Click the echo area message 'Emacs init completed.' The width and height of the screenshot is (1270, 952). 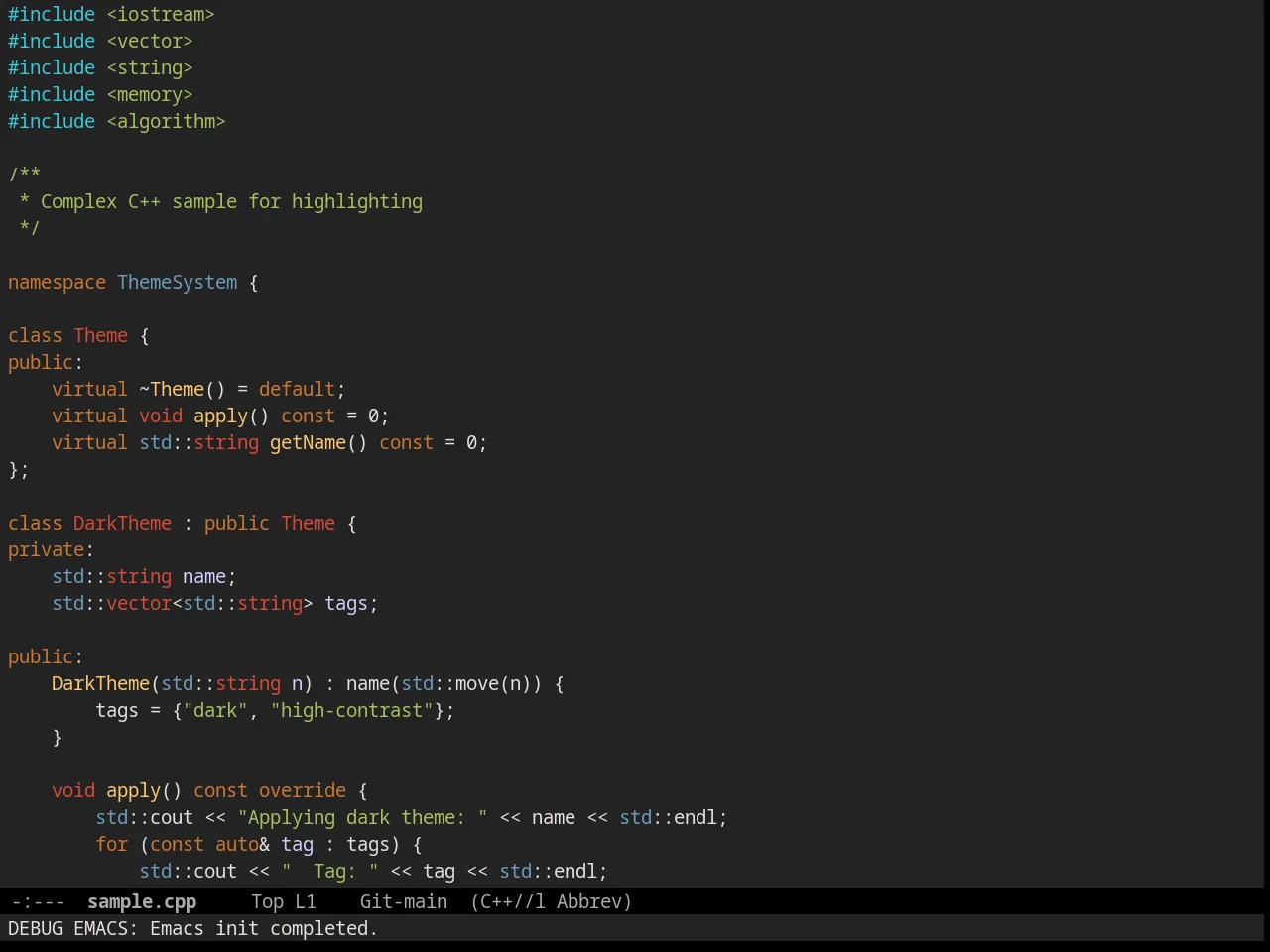coord(264,928)
